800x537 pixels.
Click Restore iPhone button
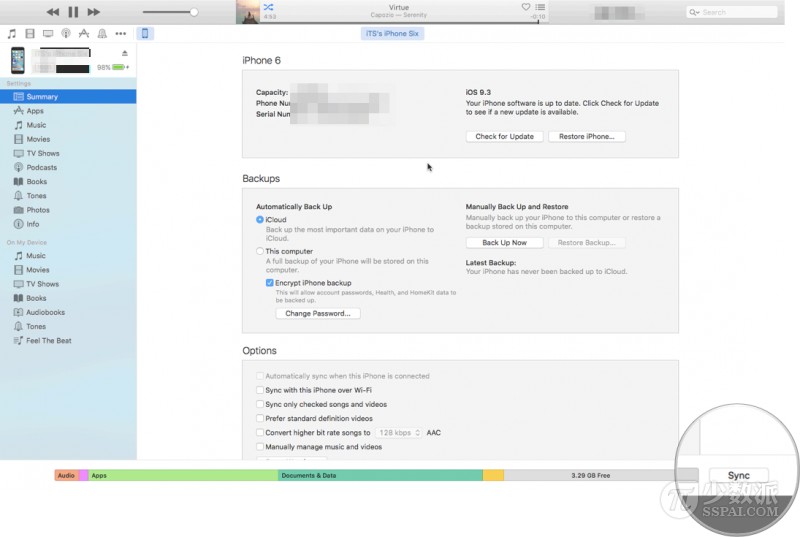[587, 137]
